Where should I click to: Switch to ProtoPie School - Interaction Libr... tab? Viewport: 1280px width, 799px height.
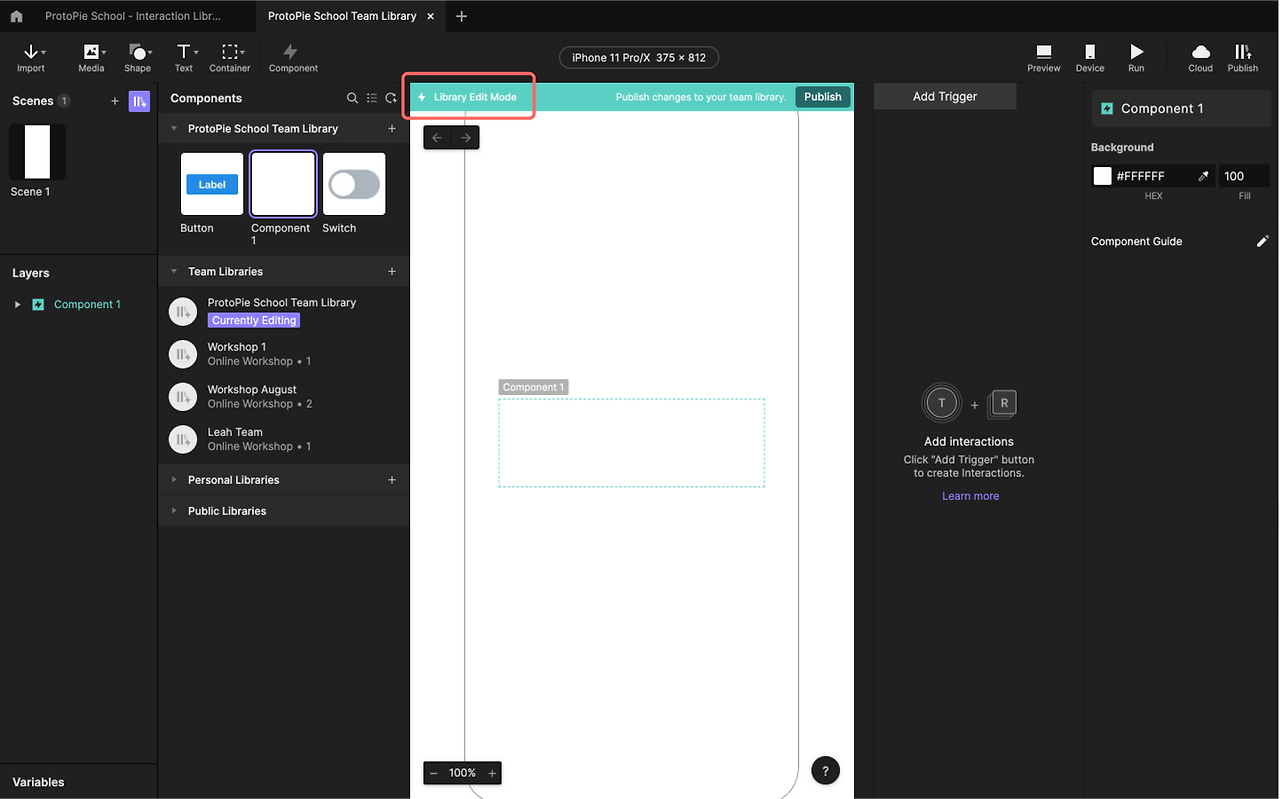coord(134,16)
